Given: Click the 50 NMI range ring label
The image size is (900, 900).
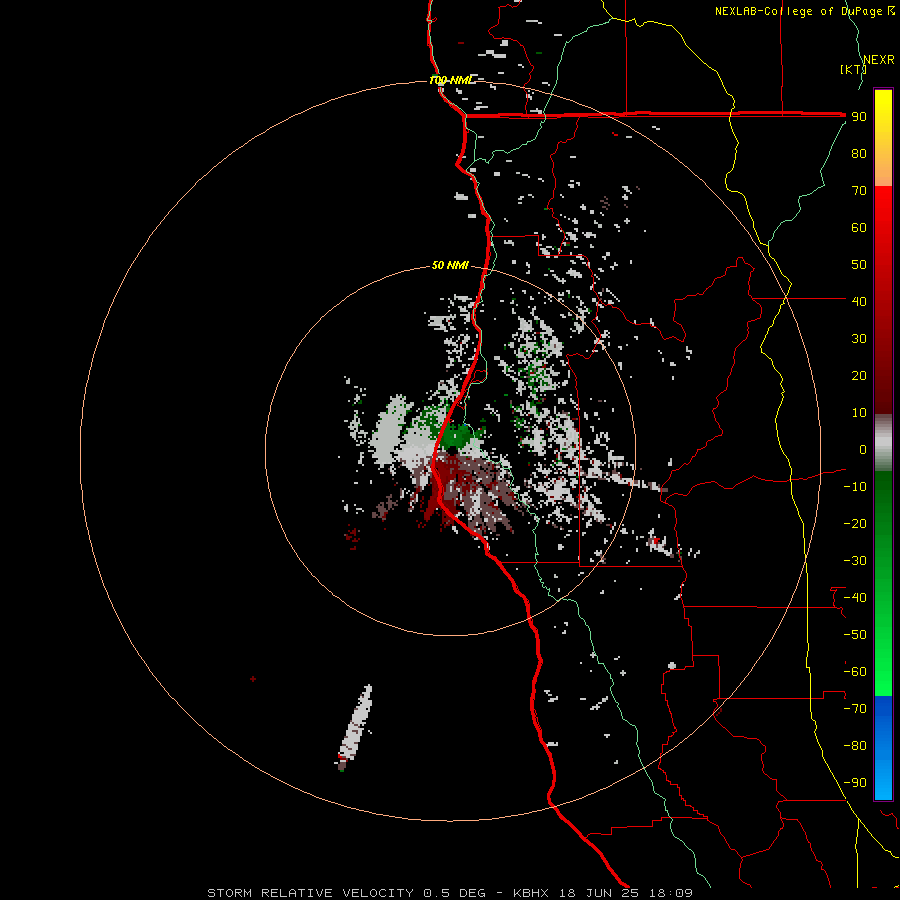Looking at the screenshot, I should [451, 265].
